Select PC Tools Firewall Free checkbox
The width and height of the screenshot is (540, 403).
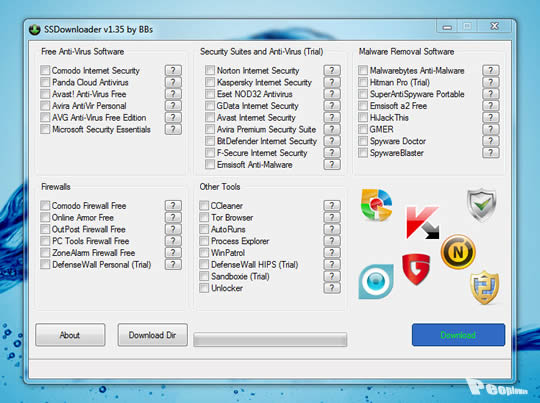pos(45,241)
